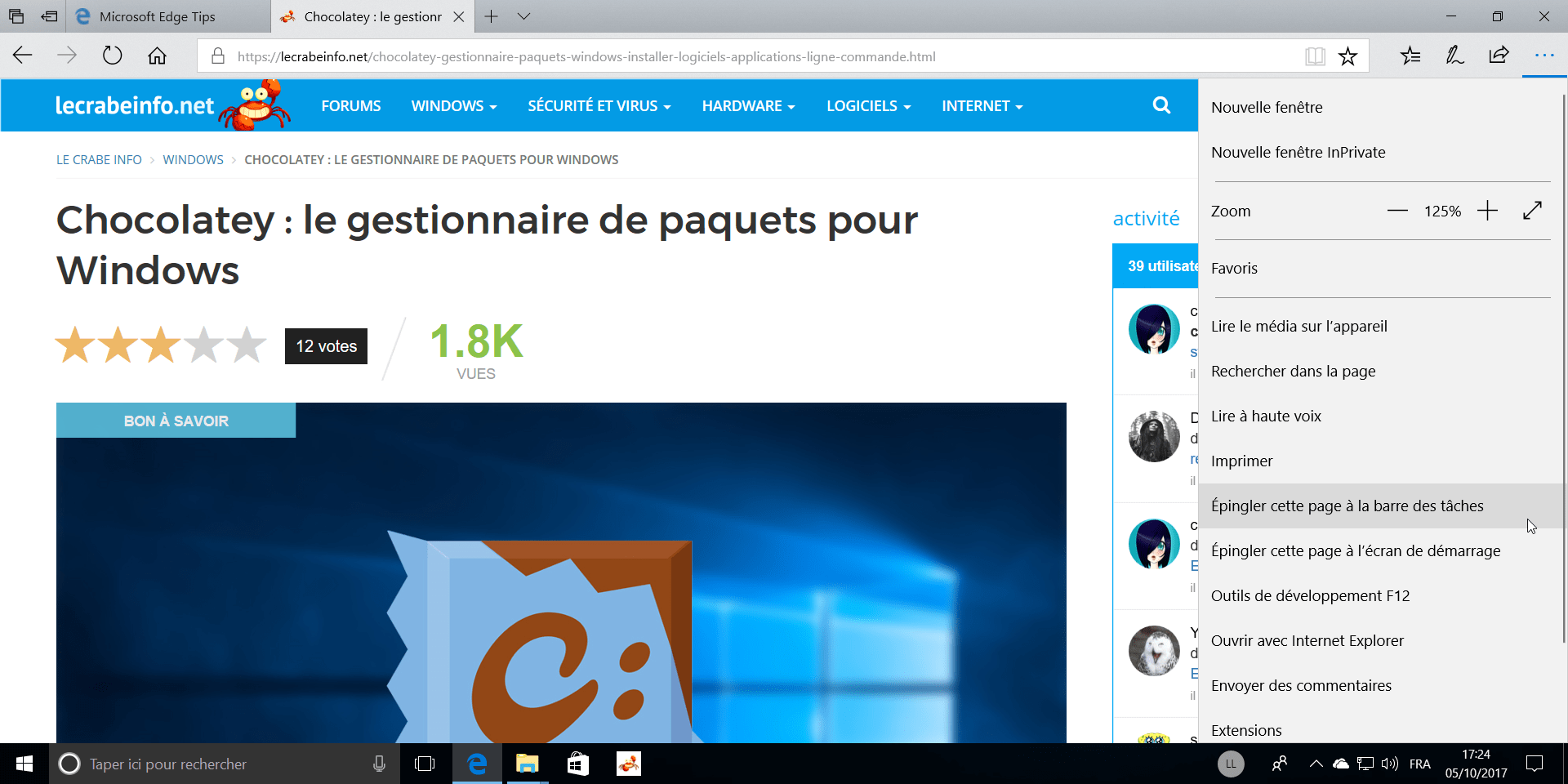Viewport: 1568px width, 784px height.
Task: Refresh the current page
Action: pyautogui.click(x=112, y=56)
